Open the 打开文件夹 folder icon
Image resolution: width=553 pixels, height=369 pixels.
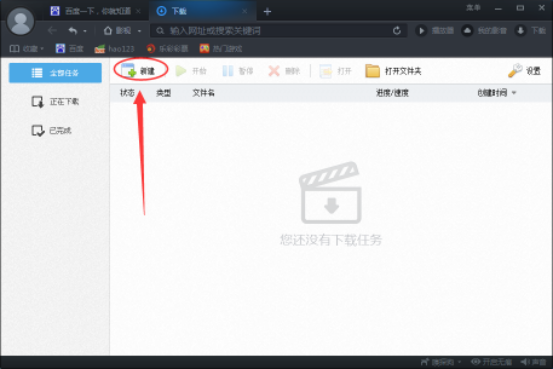[x=372, y=71]
